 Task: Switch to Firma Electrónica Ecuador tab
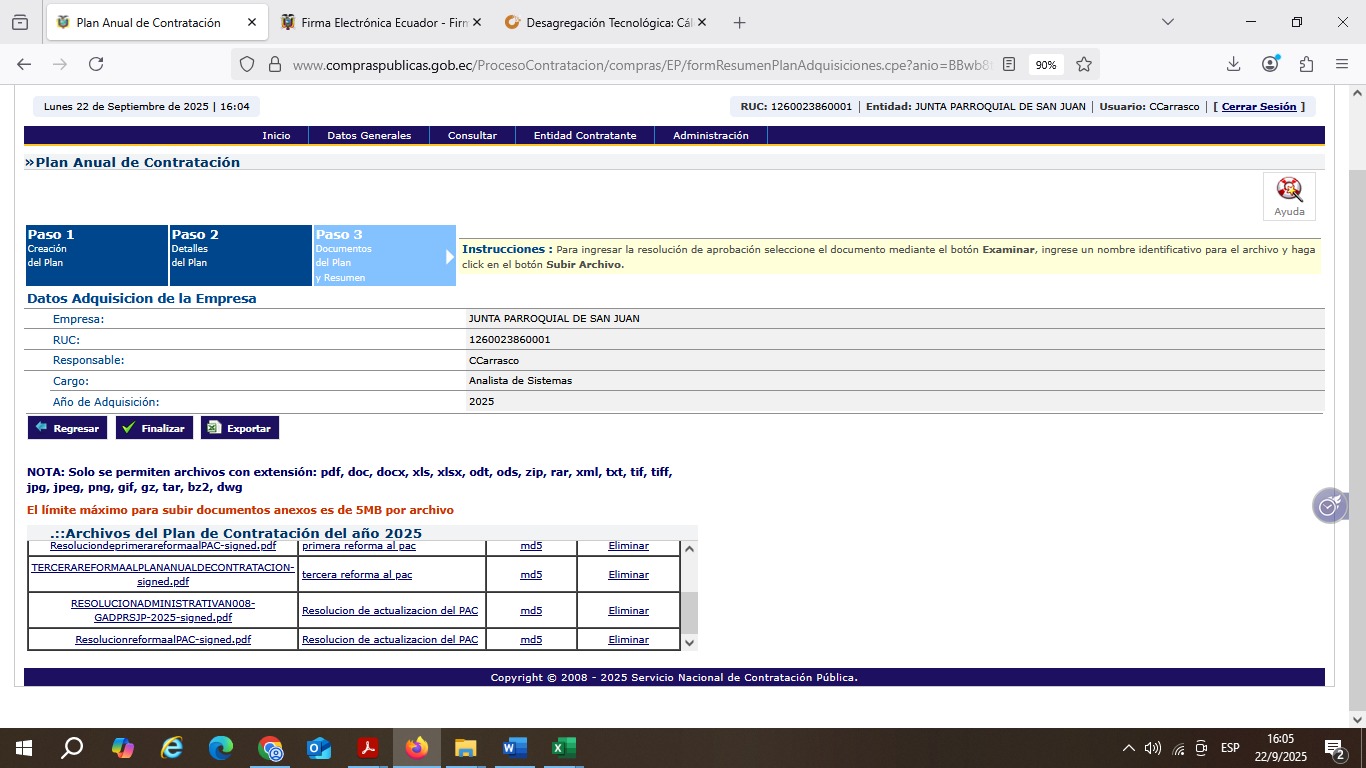382,22
